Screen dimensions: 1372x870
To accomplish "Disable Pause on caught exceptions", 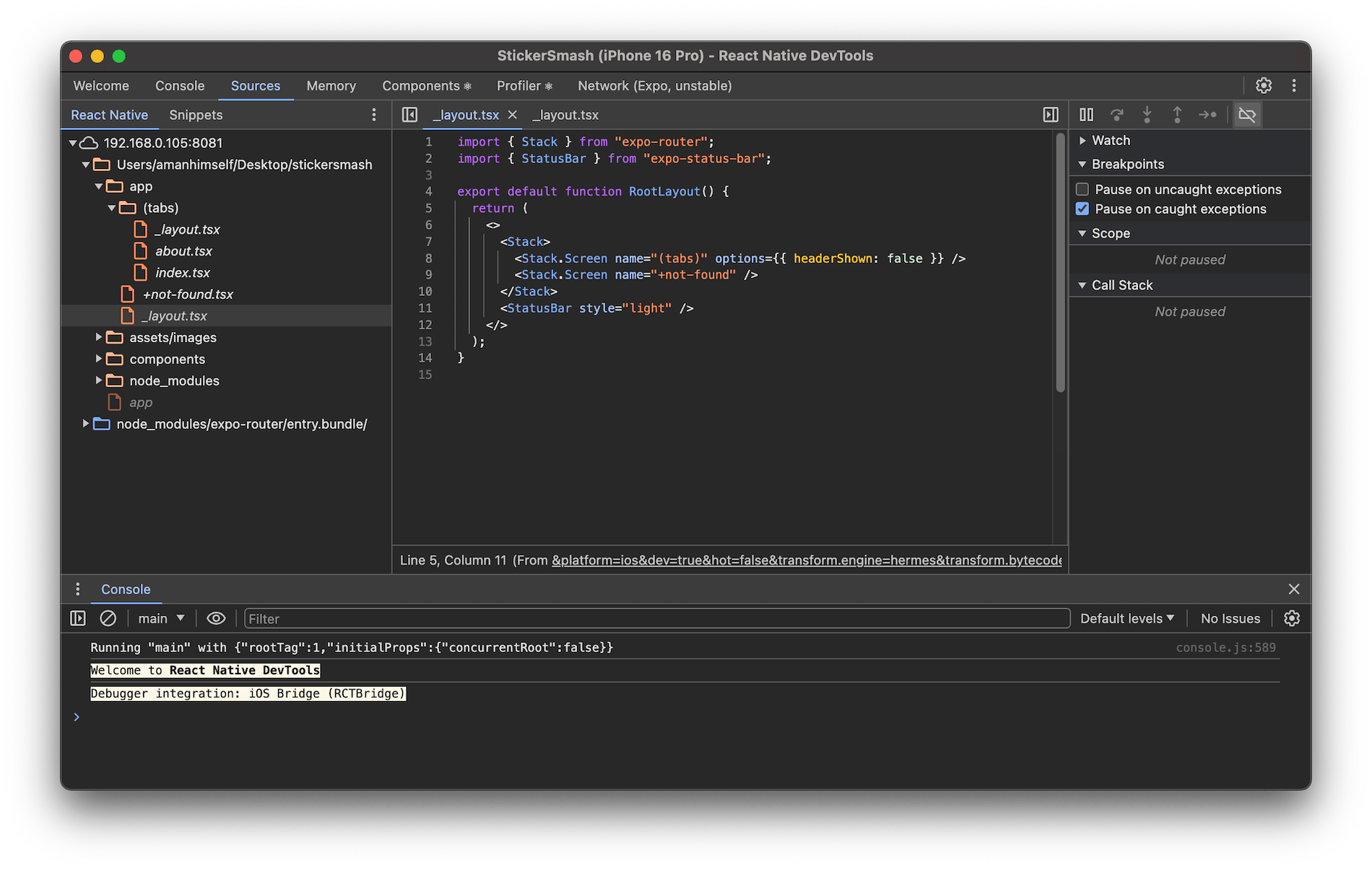I will (x=1082, y=209).
